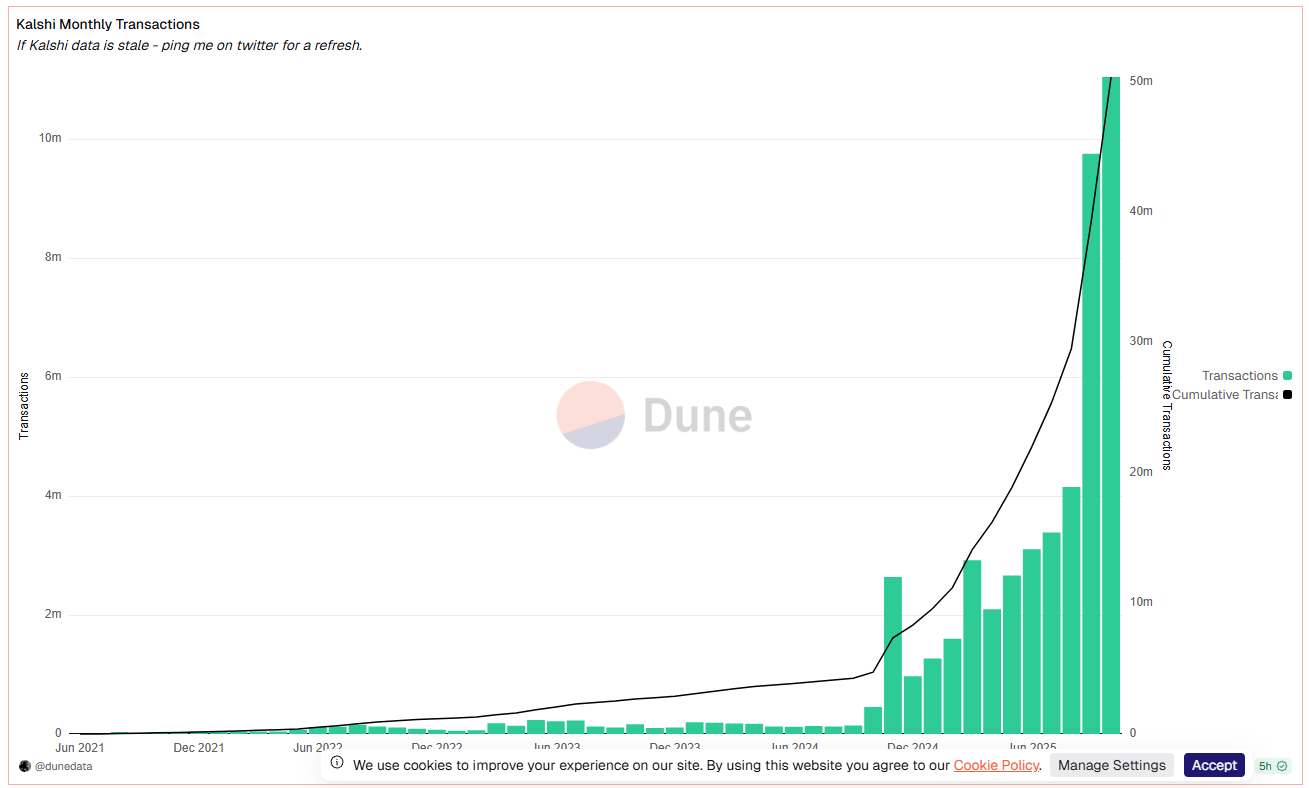
Task: Click the vertical 'Cumulative Transactions' axis title
Action: (x=1167, y=405)
